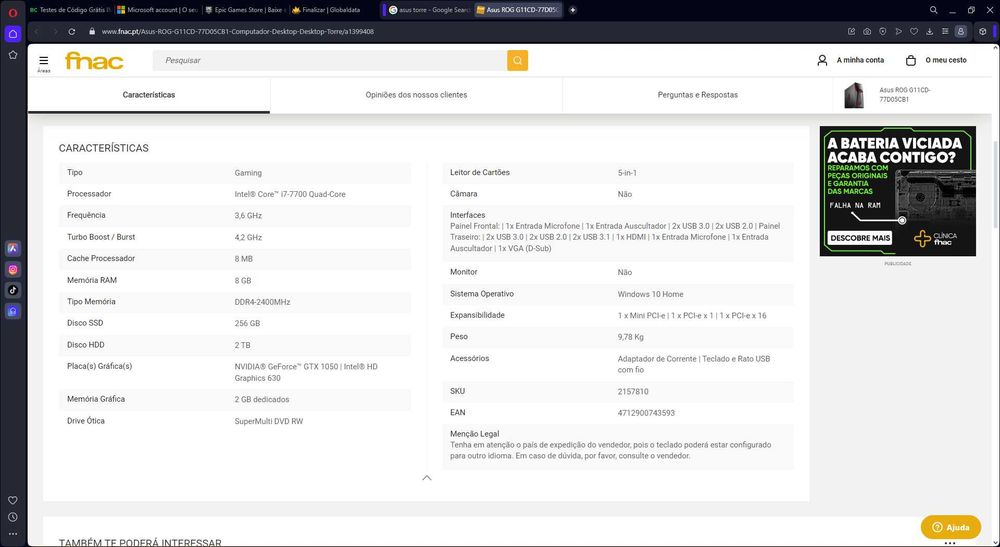The height and width of the screenshot is (547, 1000).
Task: Open the Opera main menu logo
Action: tap(13, 11)
